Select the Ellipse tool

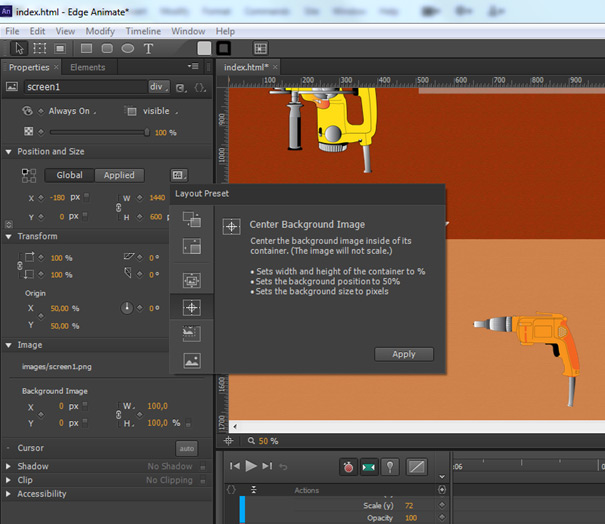127,48
